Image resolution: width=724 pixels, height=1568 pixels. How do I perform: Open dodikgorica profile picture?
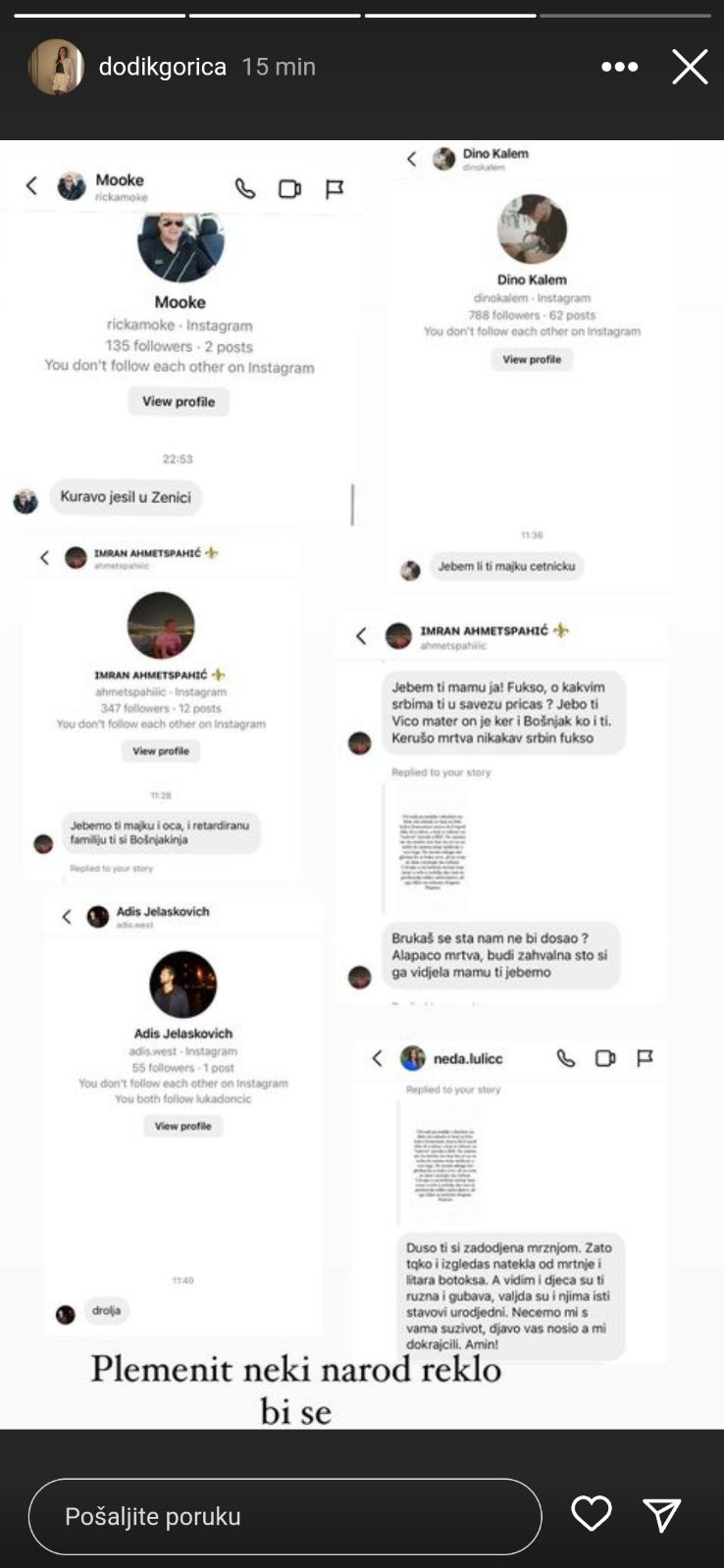tap(56, 67)
